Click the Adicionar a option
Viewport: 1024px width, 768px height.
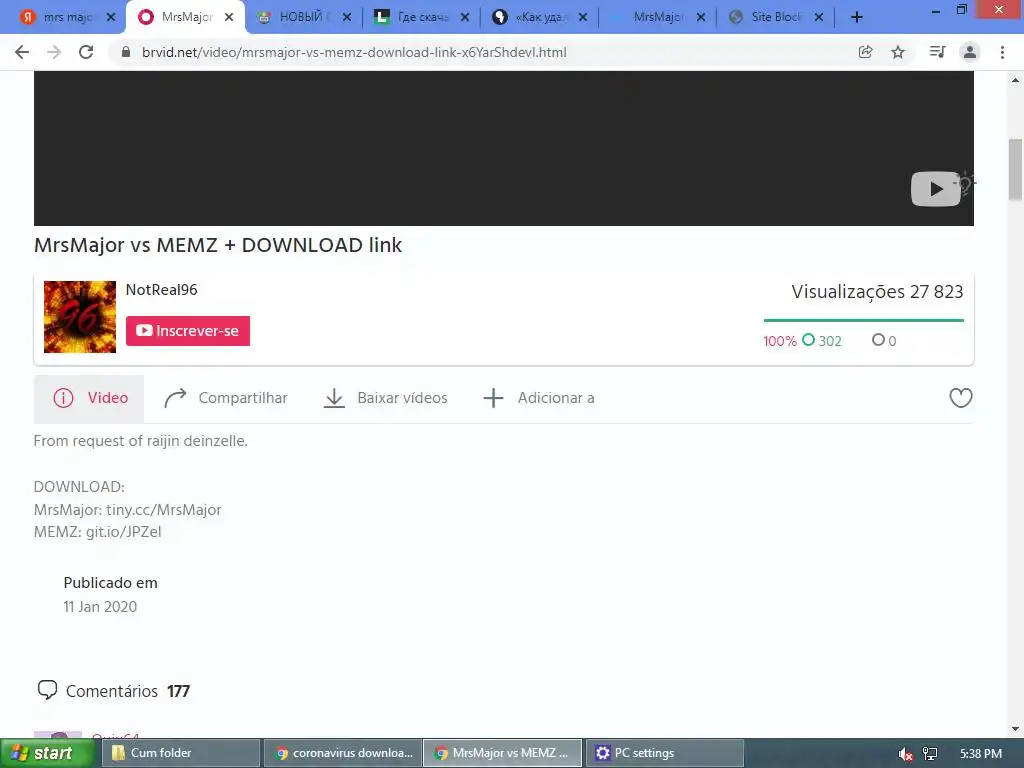(x=539, y=398)
